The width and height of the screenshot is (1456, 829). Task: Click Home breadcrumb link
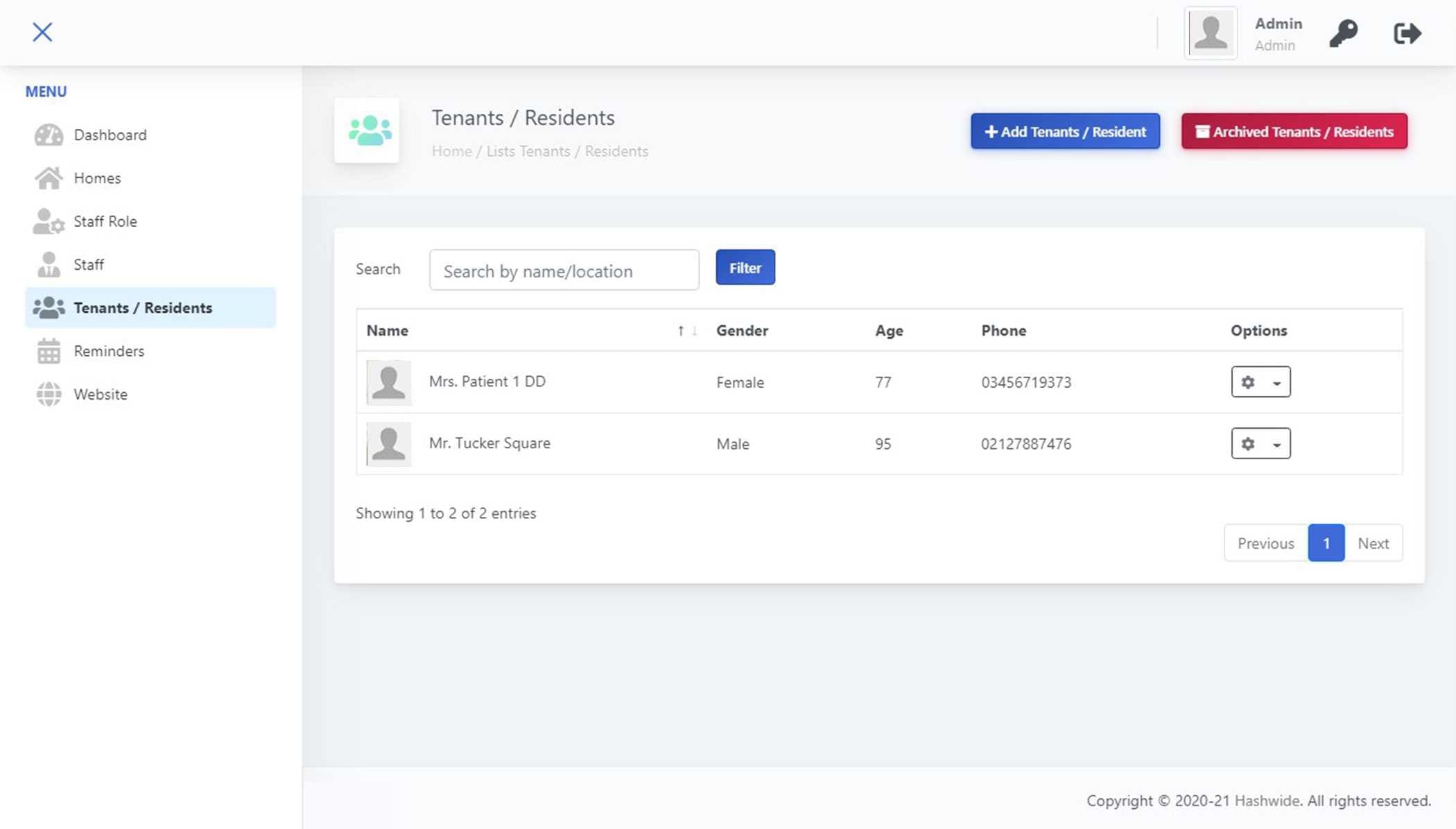[x=451, y=151]
